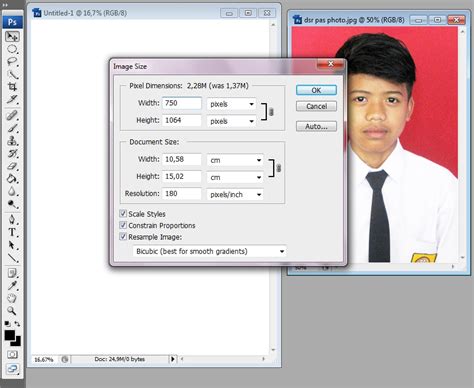Select the Slice tool
474x388 pixels.
click(12, 99)
